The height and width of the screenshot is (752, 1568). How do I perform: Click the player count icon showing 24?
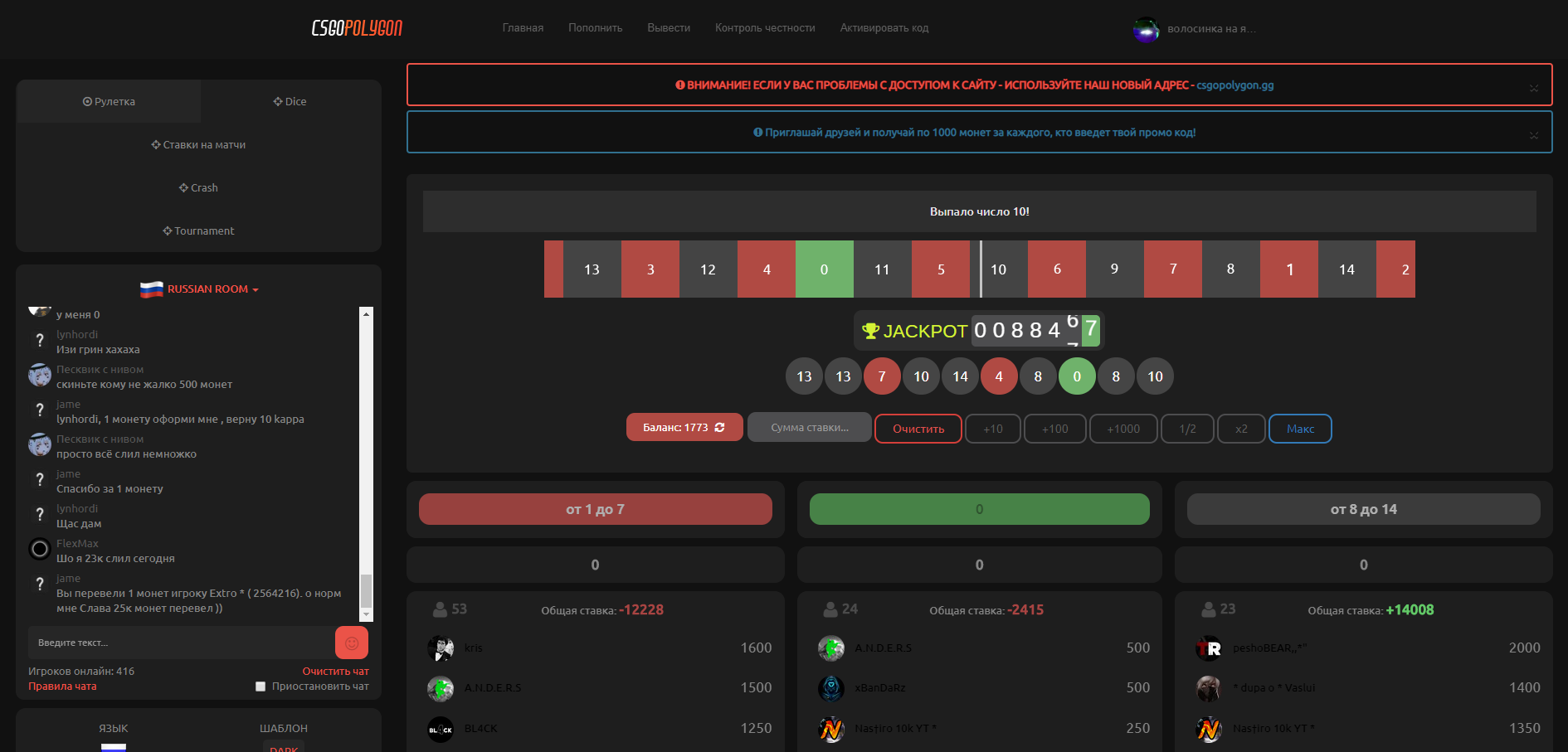click(830, 609)
